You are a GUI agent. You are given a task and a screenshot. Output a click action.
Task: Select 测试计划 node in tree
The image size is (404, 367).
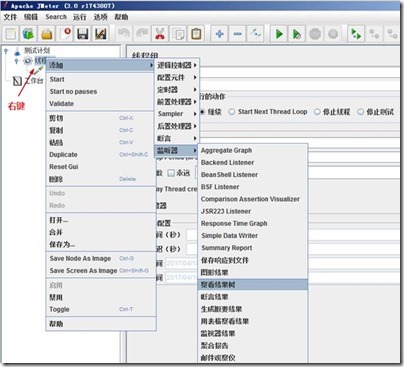pos(37,51)
